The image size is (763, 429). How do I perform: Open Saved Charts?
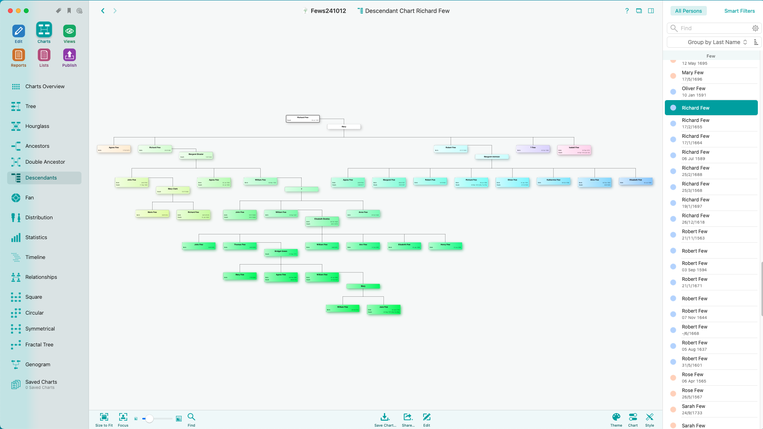coord(44,384)
